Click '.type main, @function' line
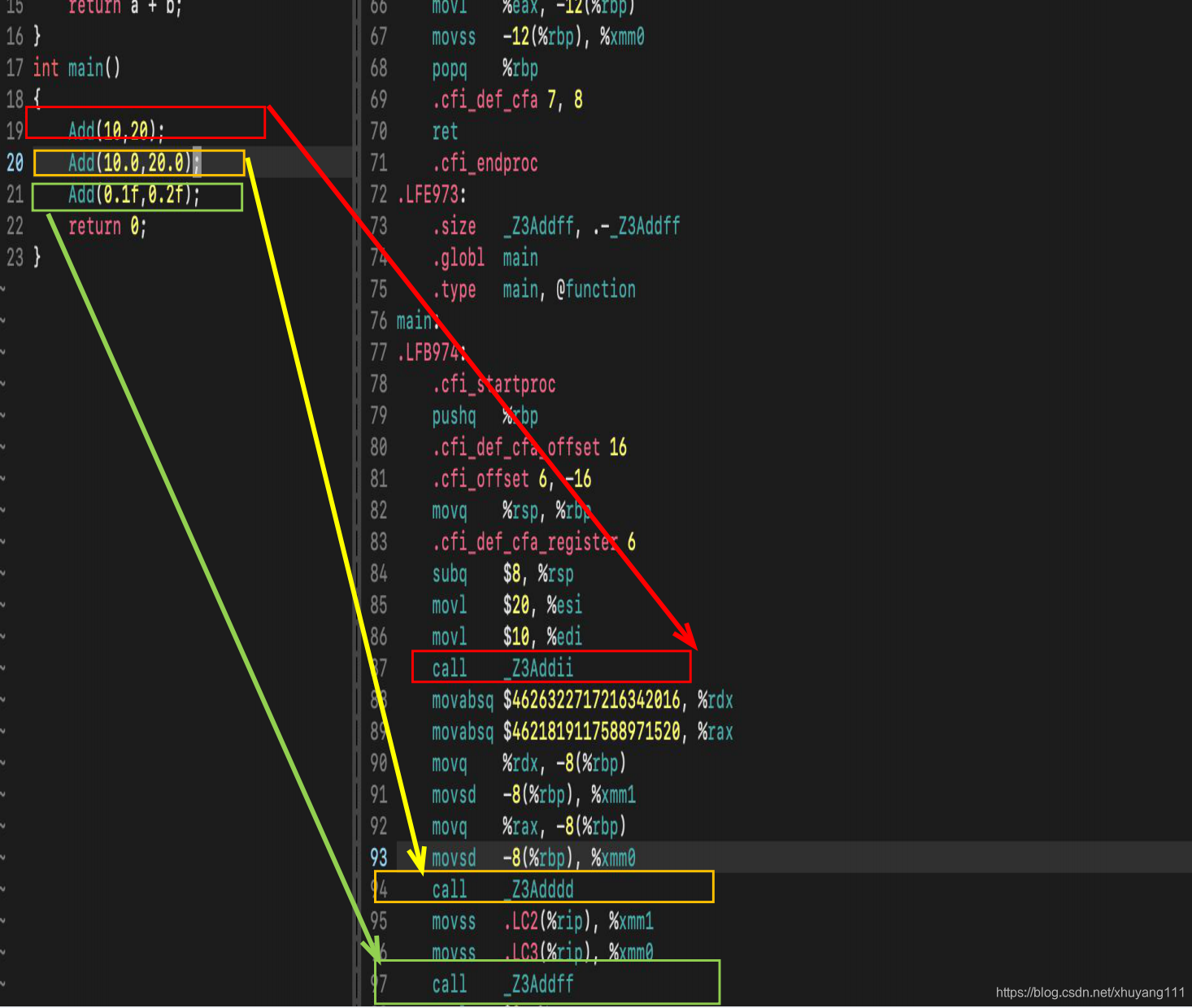 pyautogui.click(x=534, y=289)
